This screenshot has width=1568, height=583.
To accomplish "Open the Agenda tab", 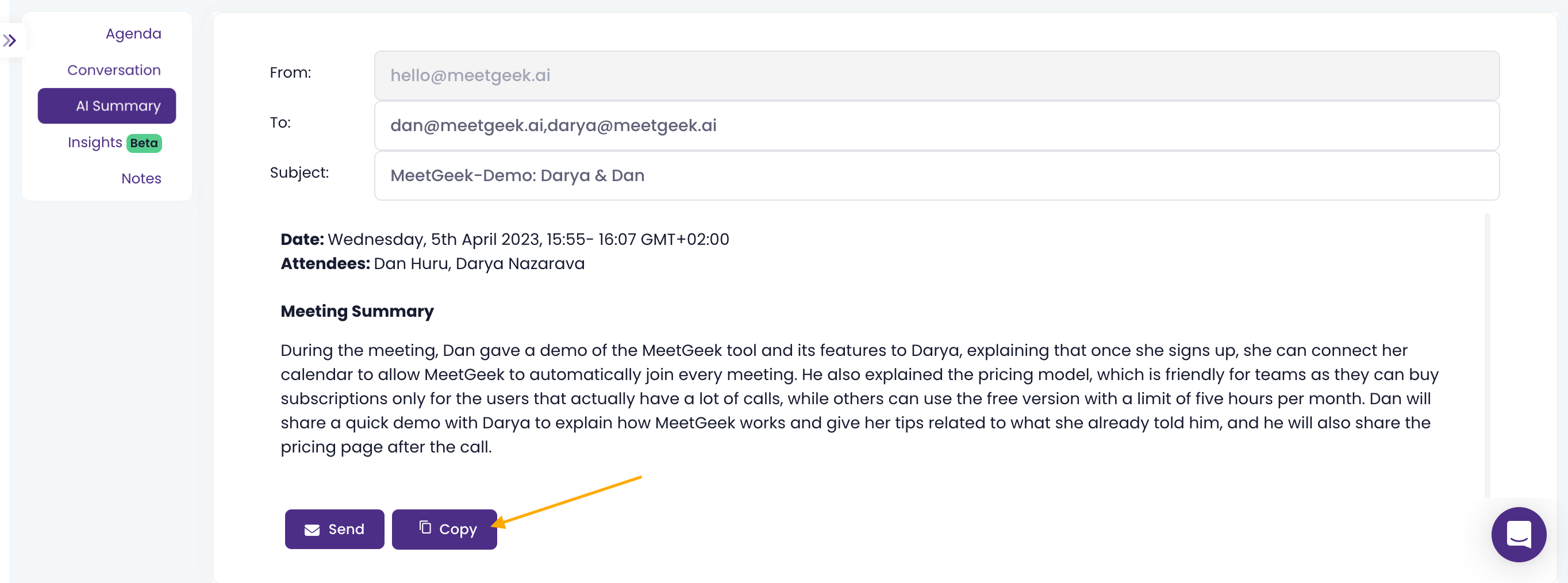I will (133, 34).
